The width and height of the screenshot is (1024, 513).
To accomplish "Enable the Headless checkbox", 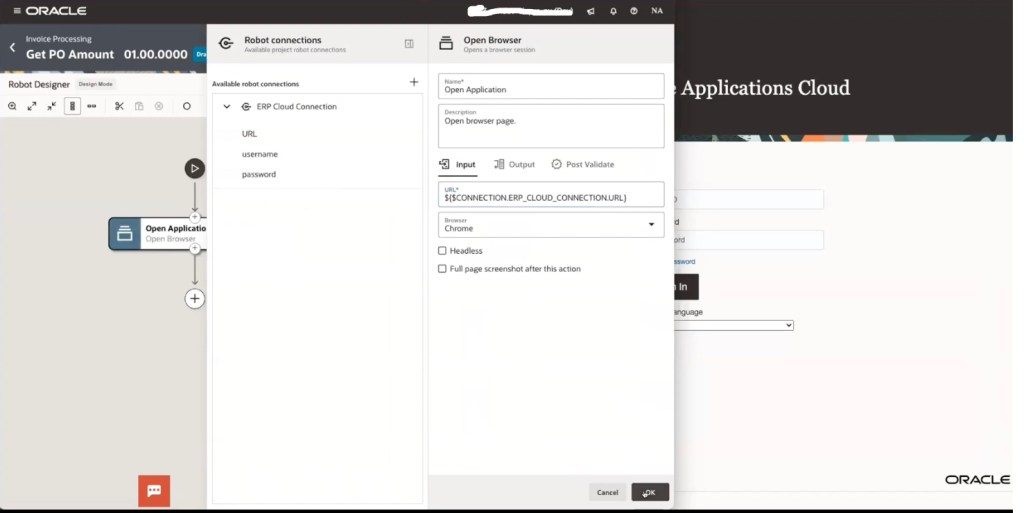I will [442, 251].
